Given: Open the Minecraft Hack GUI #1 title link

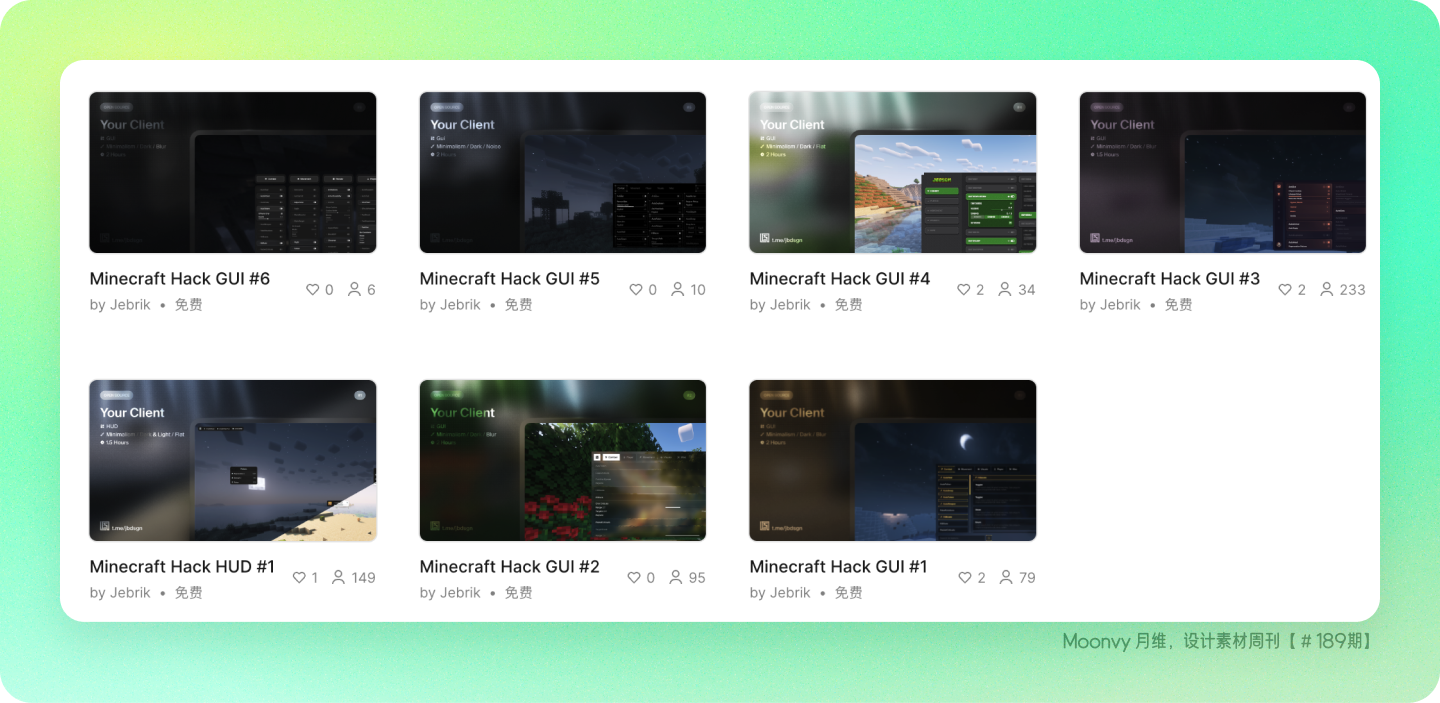Looking at the screenshot, I should point(838,567).
